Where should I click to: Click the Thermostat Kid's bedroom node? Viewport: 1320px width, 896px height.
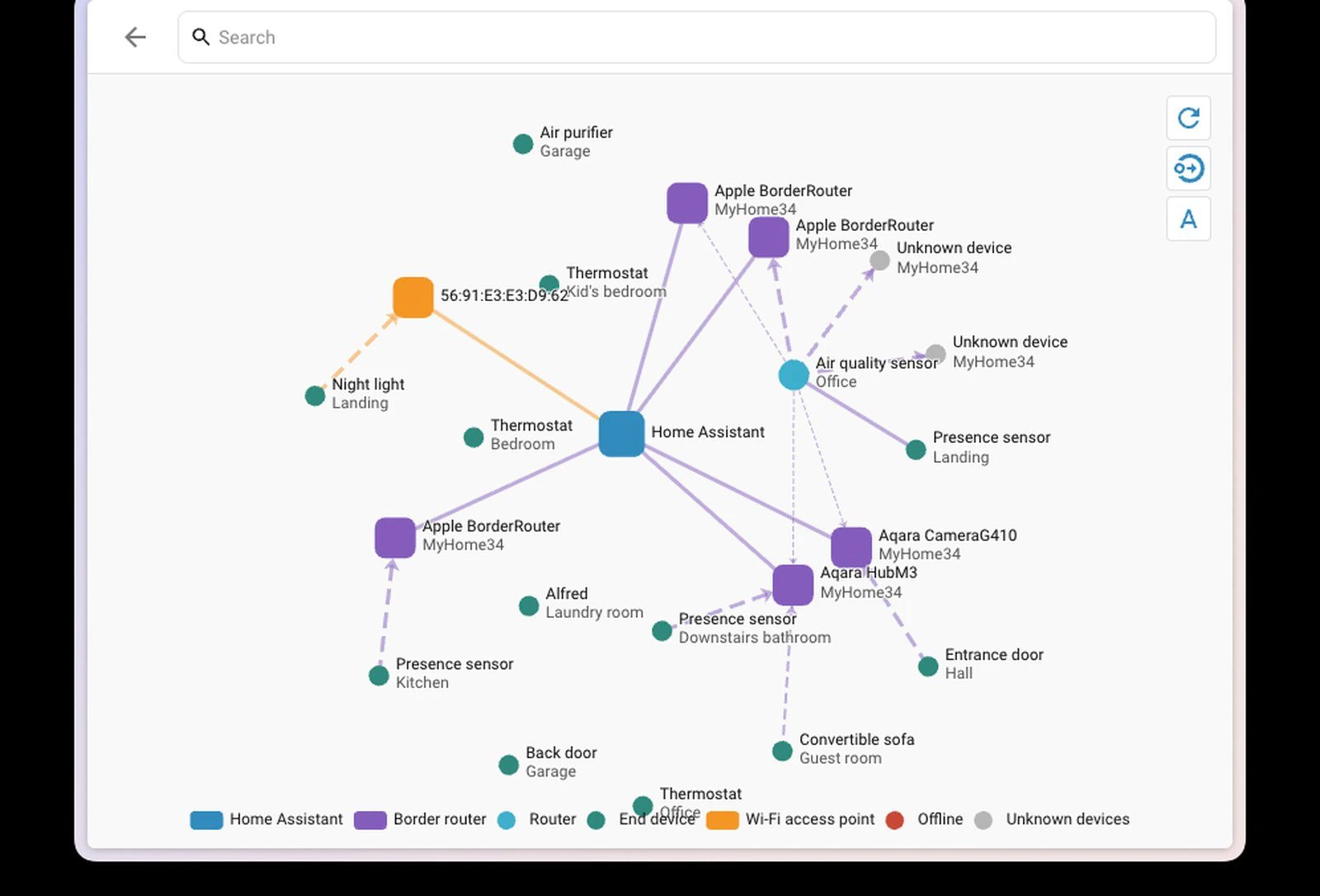[x=549, y=285]
